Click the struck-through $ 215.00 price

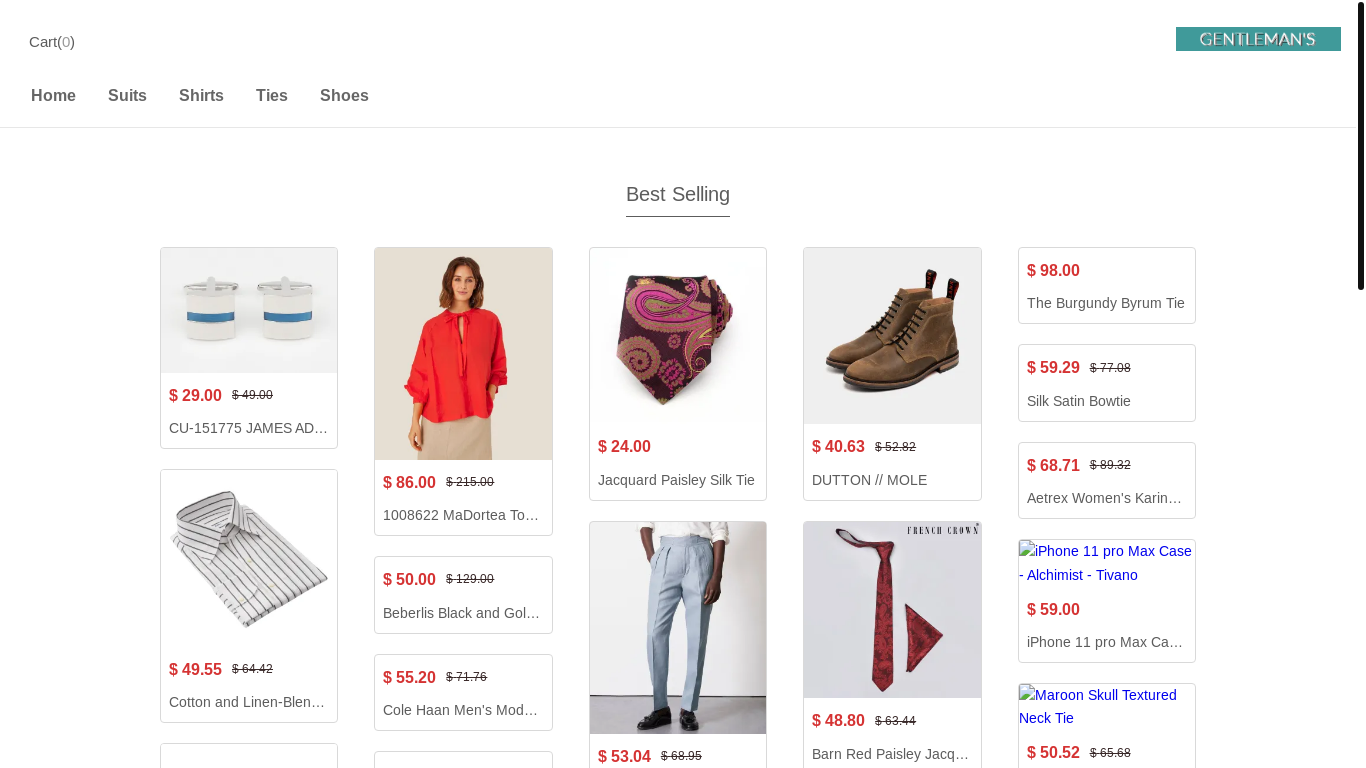pyautogui.click(x=470, y=482)
